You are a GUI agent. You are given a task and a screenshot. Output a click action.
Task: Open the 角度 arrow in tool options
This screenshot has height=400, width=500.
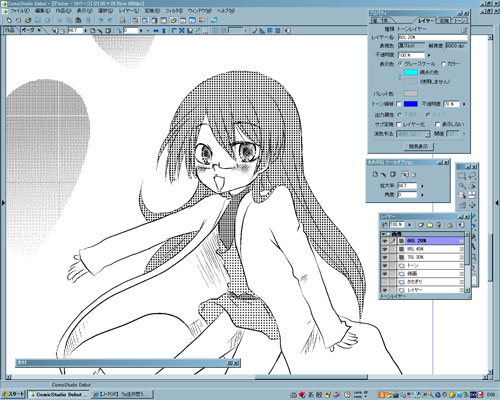422,194
